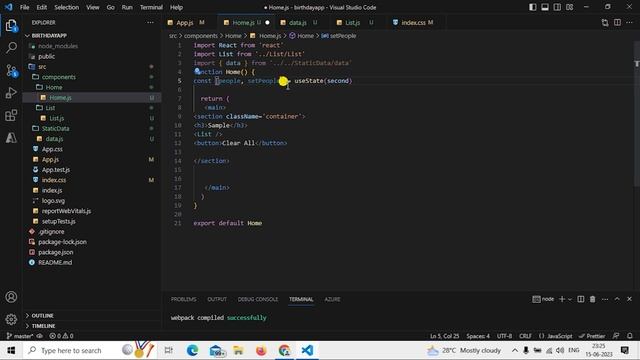
Task: Switch to data.js editor tab
Action: click(298, 22)
